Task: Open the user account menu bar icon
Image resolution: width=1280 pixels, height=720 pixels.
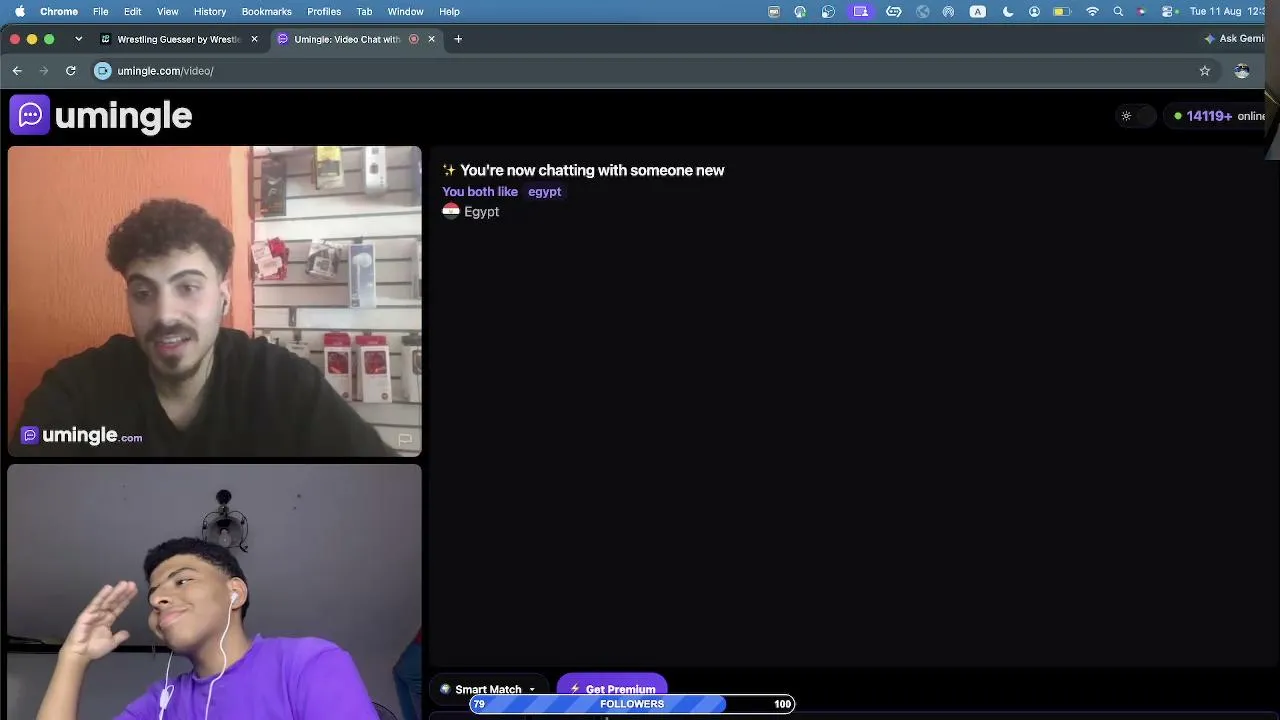Action: tap(1035, 11)
